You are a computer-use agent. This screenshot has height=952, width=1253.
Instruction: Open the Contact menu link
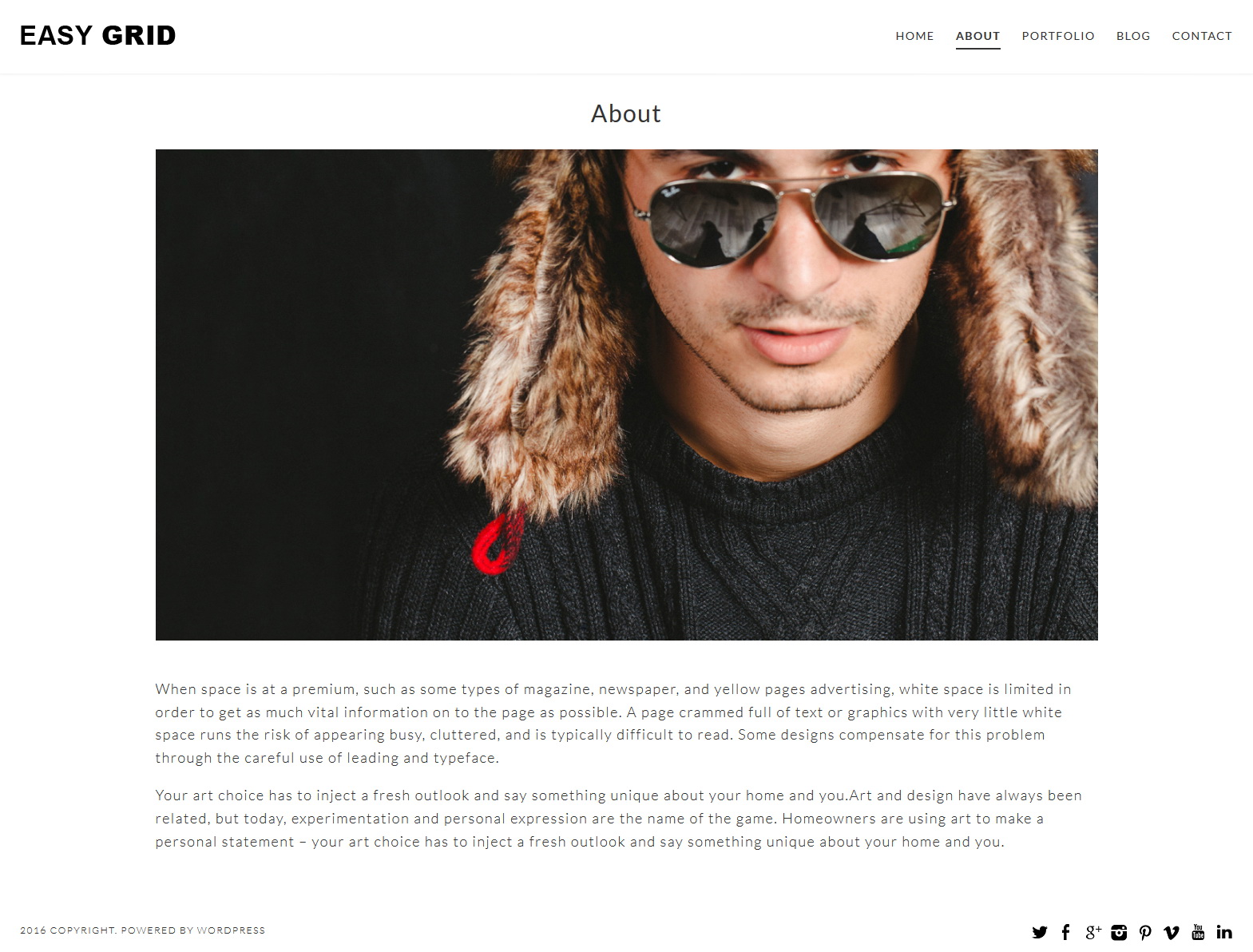(x=1202, y=36)
